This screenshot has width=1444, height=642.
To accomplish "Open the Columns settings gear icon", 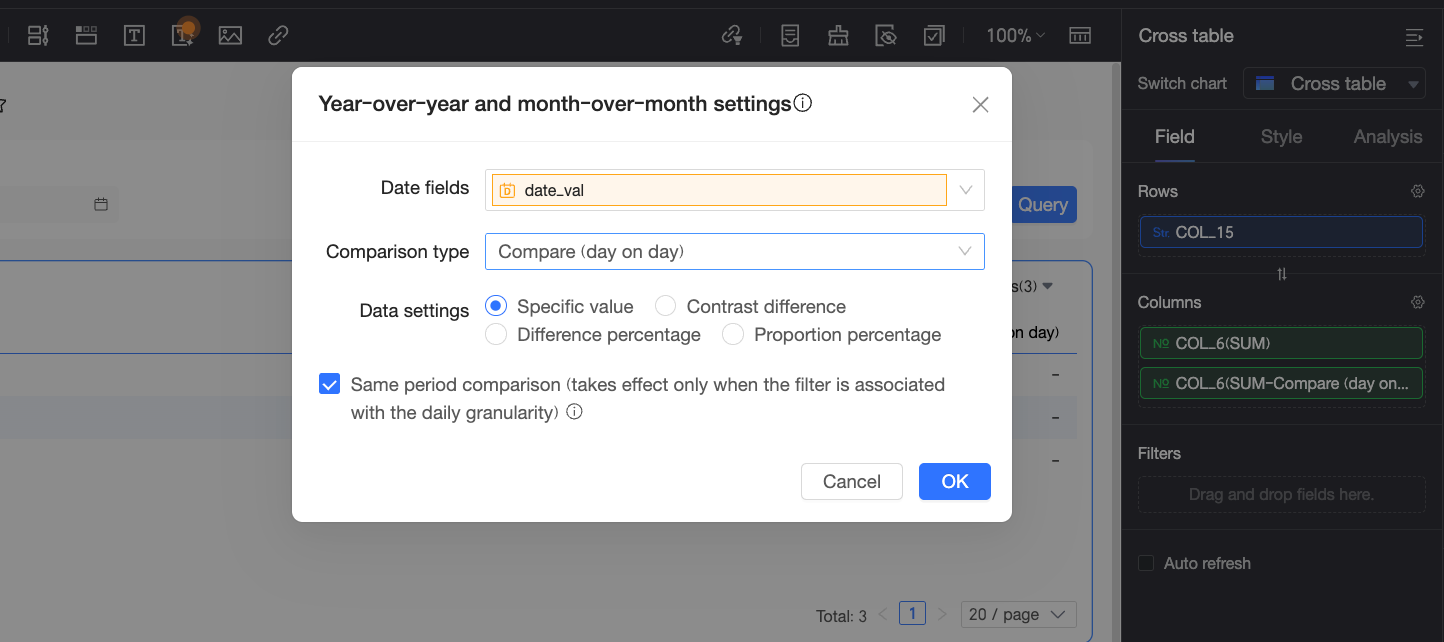I will [x=1417, y=302].
